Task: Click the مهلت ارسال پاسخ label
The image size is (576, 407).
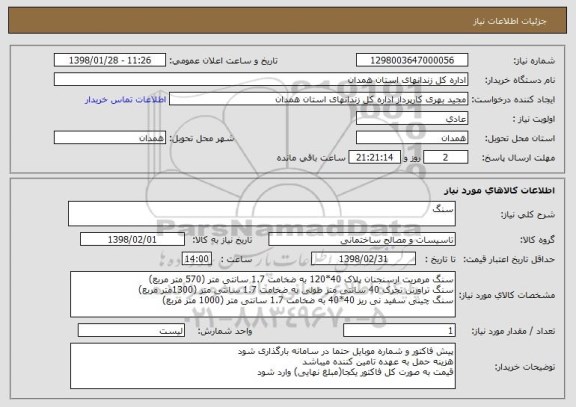Action: point(518,158)
